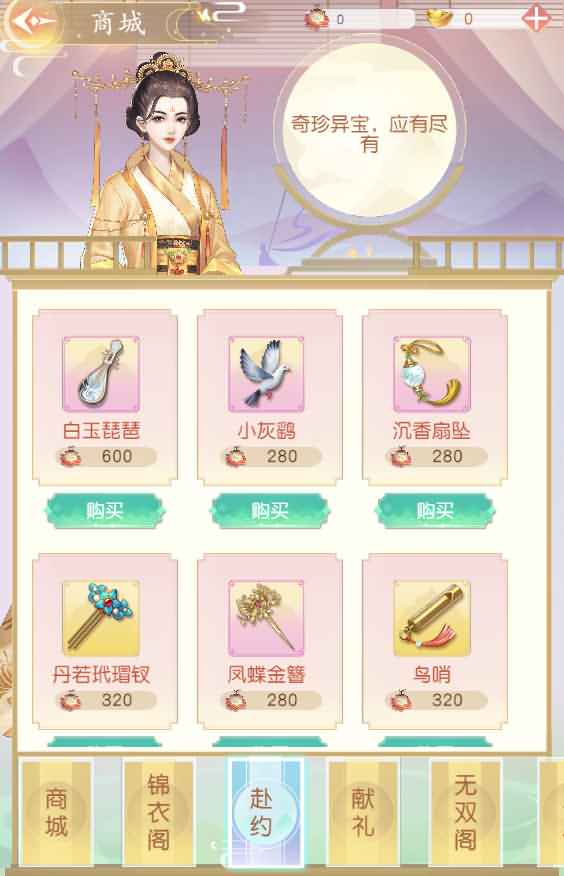The height and width of the screenshot is (876, 564).
Task: Buy the 沉香扇坠 with 购买 button
Action: tap(435, 511)
